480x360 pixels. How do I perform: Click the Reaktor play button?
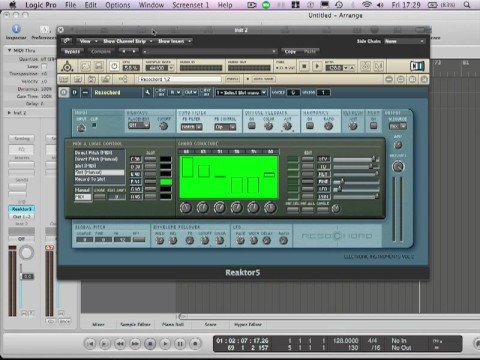(x=317, y=66)
